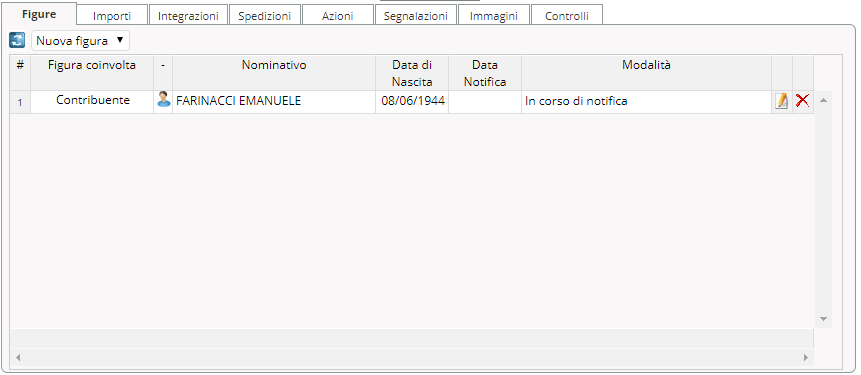Open the Nuova figura dropdown

pyautogui.click(x=81, y=41)
